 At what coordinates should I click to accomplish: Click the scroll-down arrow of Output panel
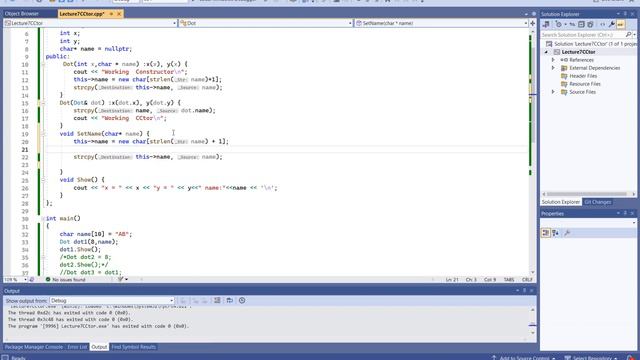point(532,333)
